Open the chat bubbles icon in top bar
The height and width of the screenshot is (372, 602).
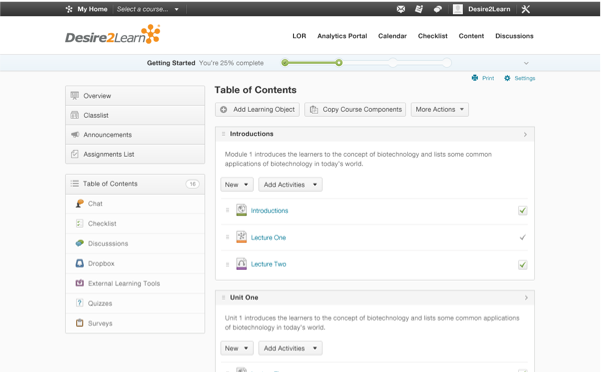(438, 9)
